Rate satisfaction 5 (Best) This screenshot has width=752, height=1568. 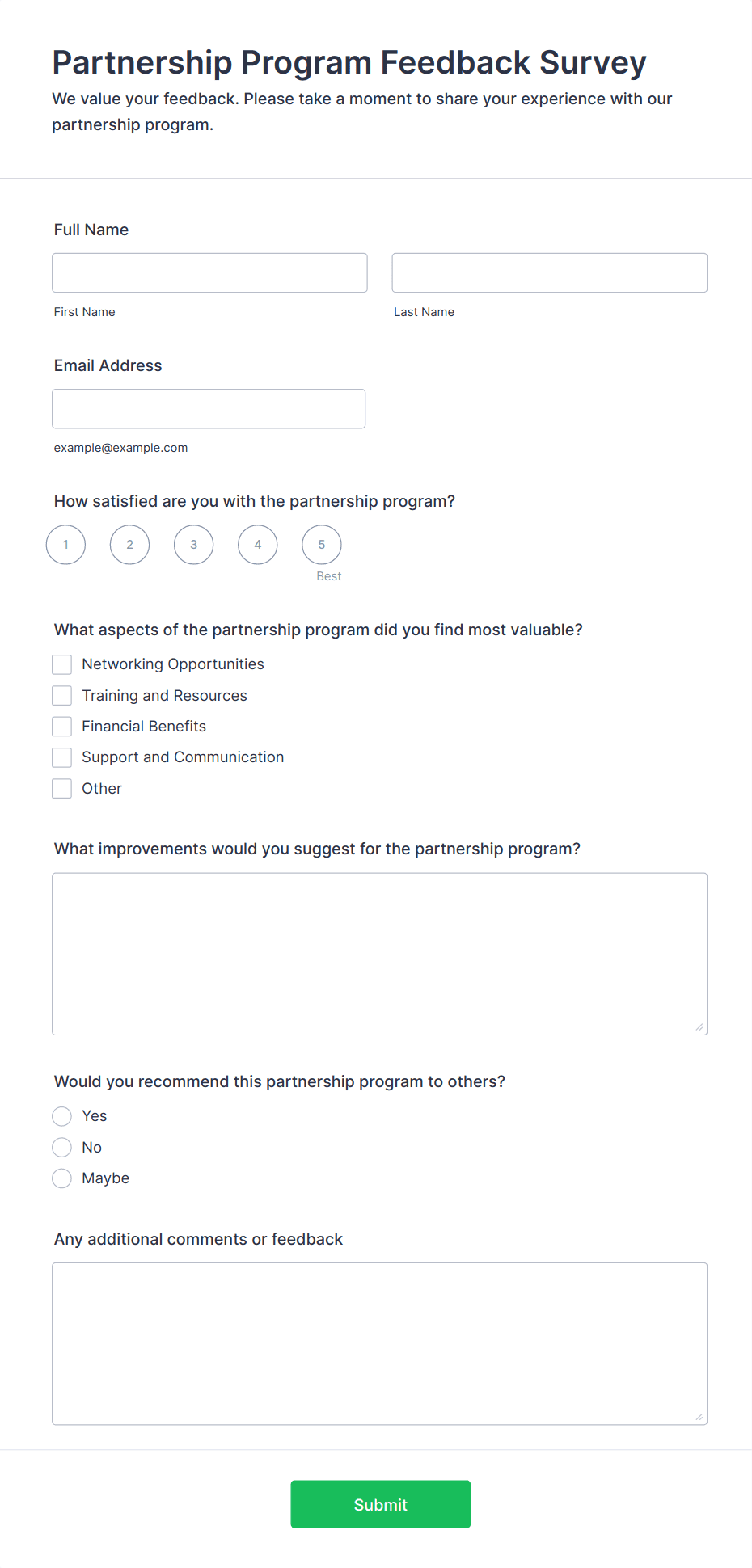pos(322,545)
